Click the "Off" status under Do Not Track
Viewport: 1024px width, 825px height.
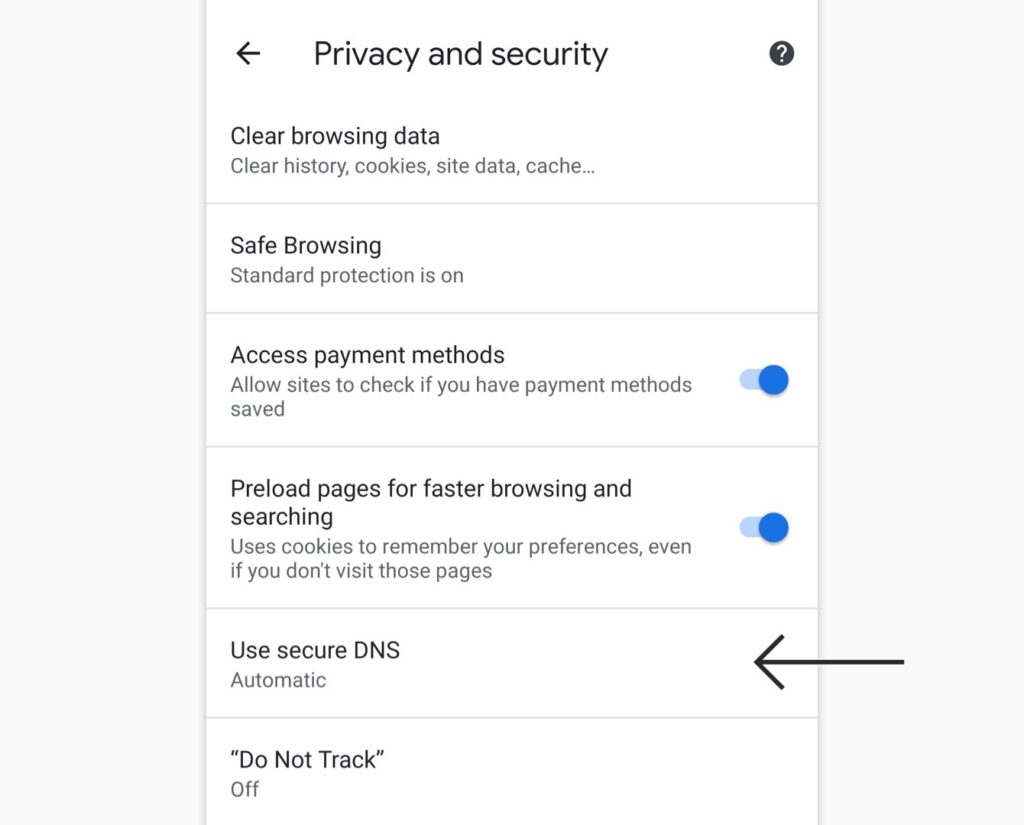pyautogui.click(x=245, y=789)
